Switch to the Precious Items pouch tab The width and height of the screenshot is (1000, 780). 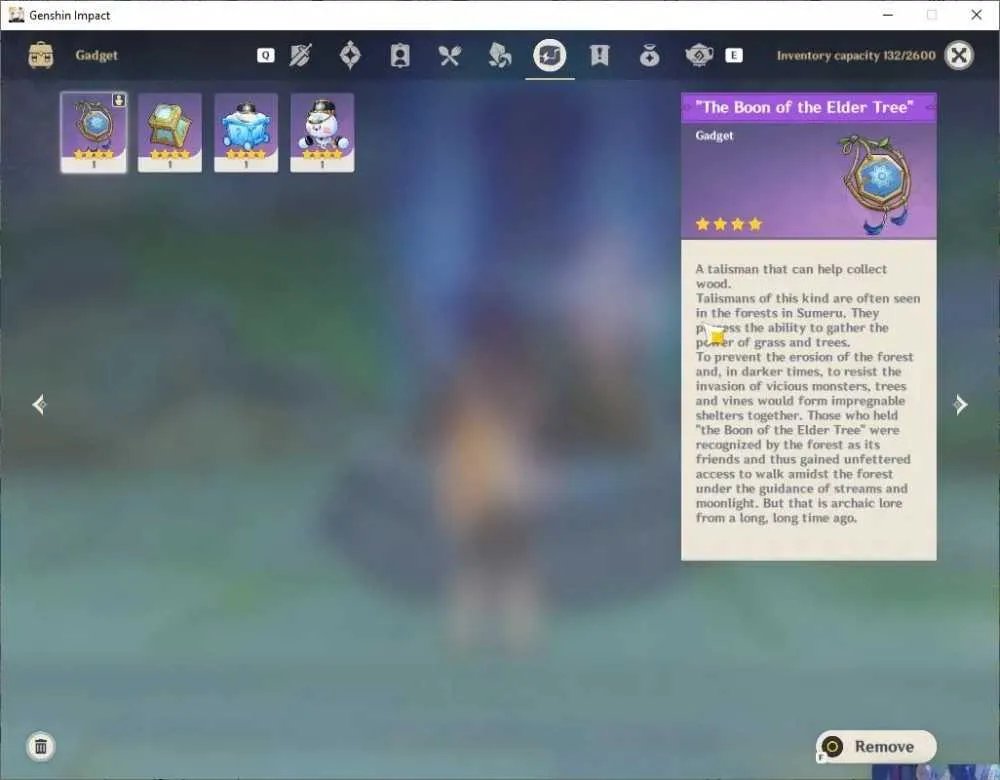tap(649, 55)
